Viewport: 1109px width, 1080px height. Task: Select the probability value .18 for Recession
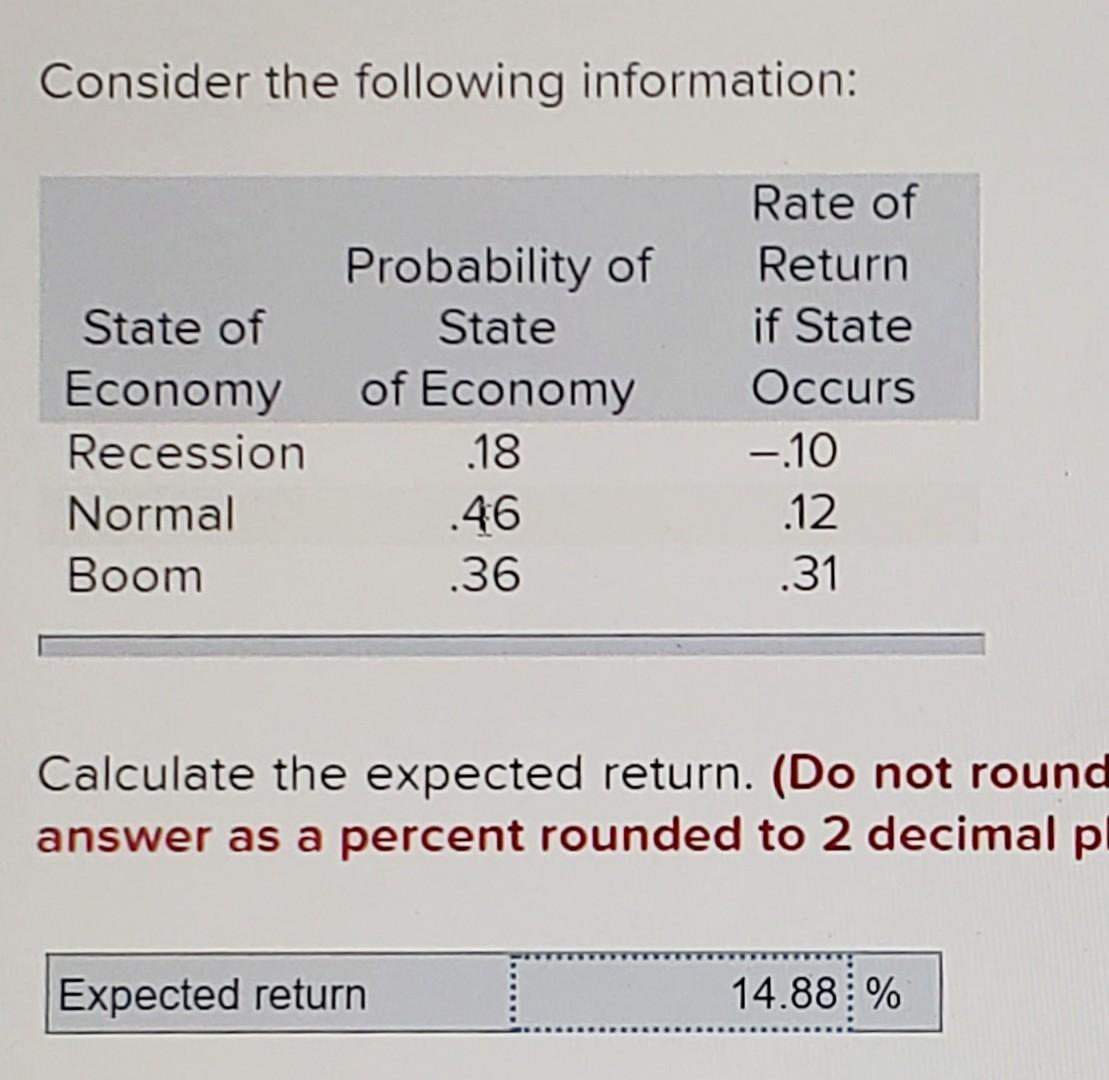coord(493,452)
